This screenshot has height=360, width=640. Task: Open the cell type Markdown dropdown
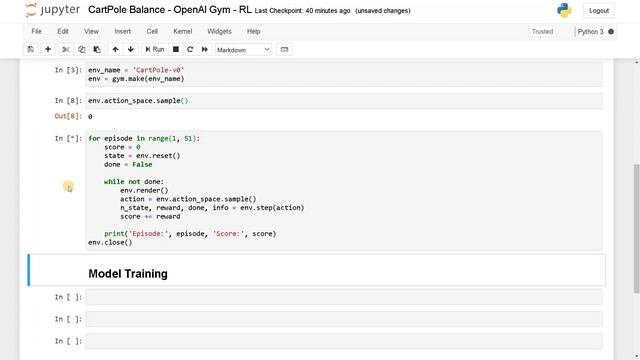pyautogui.click(x=243, y=50)
